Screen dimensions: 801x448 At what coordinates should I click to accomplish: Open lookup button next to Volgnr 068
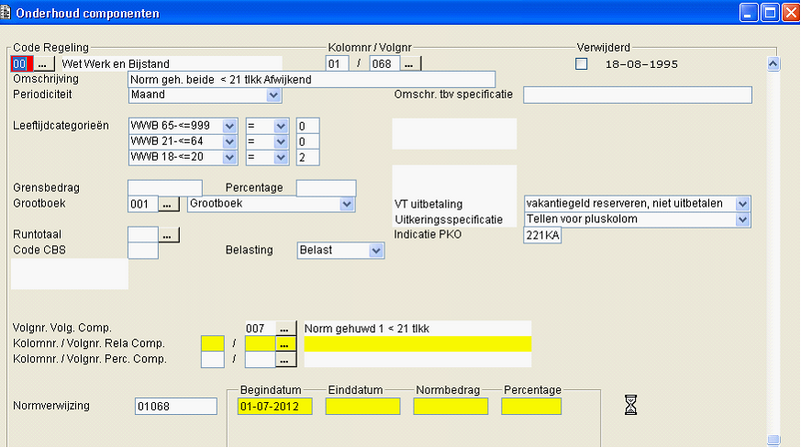410,64
